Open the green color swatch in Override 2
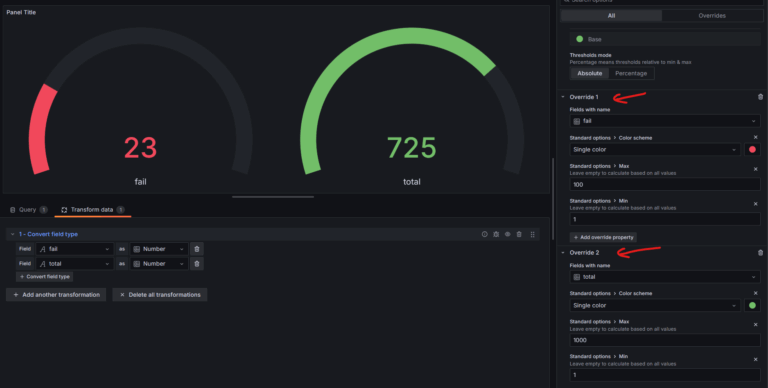The width and height of the screenshot is (768, 388). tap(752, 305)
